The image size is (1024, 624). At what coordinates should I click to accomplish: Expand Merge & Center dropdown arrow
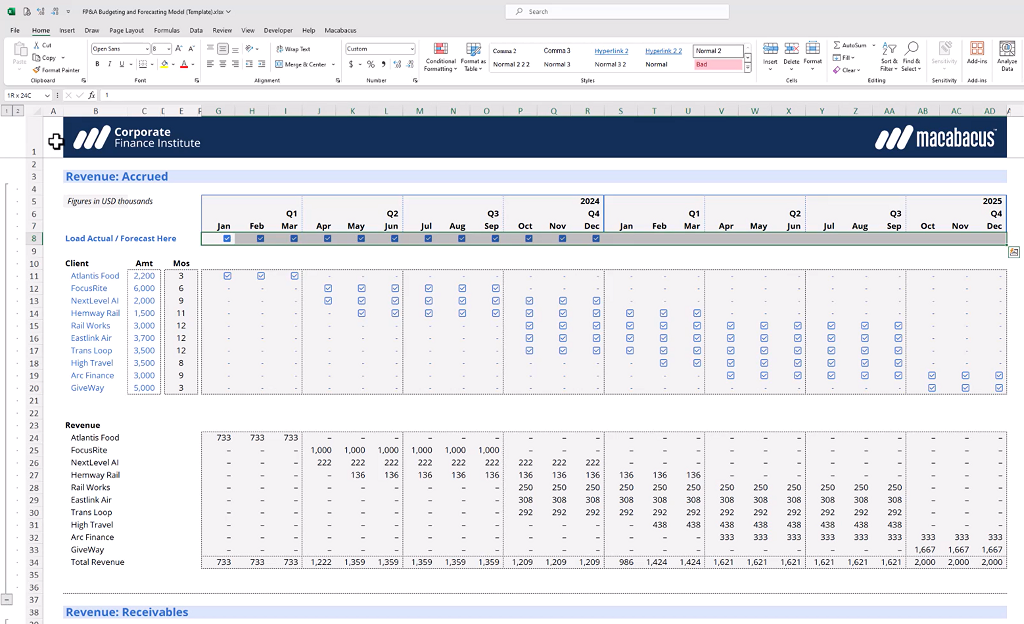333,65
